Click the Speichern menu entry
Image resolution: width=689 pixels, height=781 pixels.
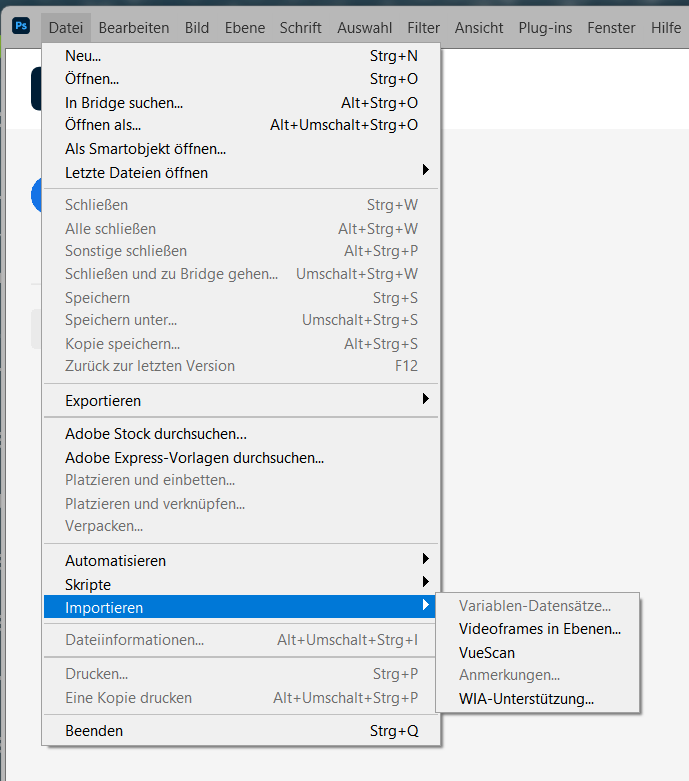click(241, 298)
